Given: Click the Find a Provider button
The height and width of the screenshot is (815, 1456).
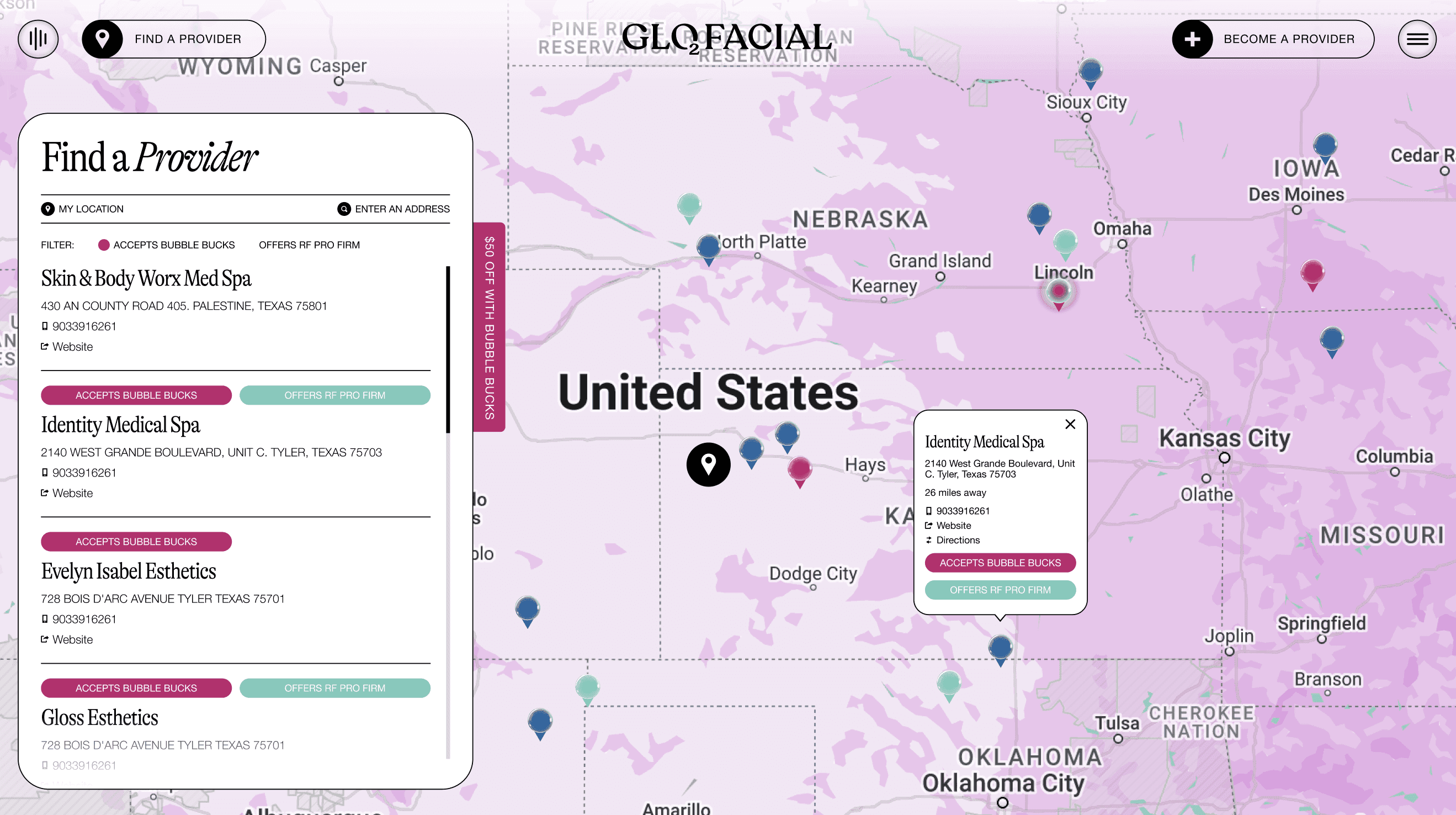Looking at the screenshot, I should pos(173,39).
